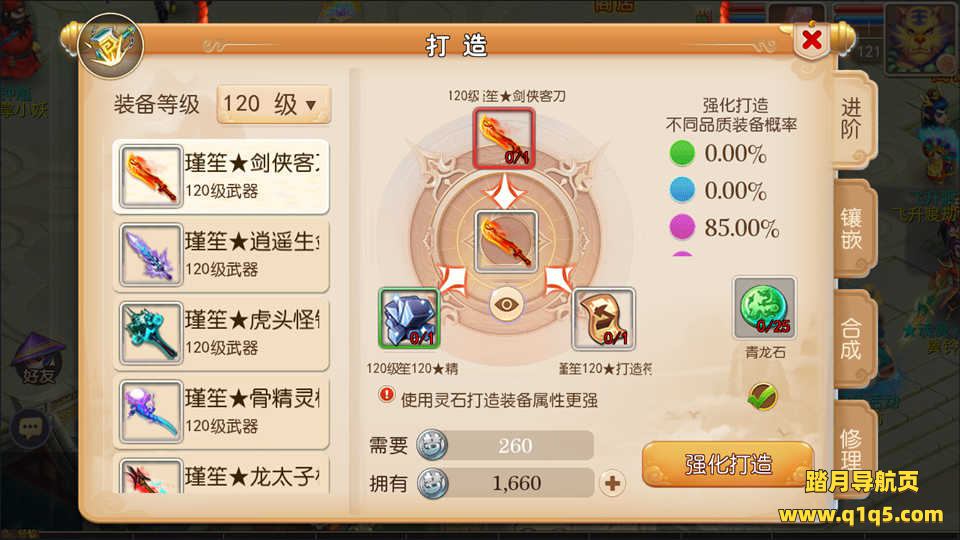Select the flame sword 剑侠客 weapon icon
Screen dimensions: 960x540
tap(151, 176)
